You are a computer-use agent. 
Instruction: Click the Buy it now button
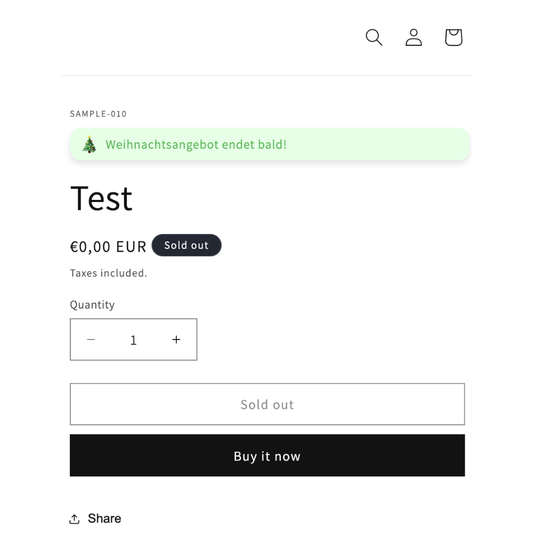tap(267, 455)
